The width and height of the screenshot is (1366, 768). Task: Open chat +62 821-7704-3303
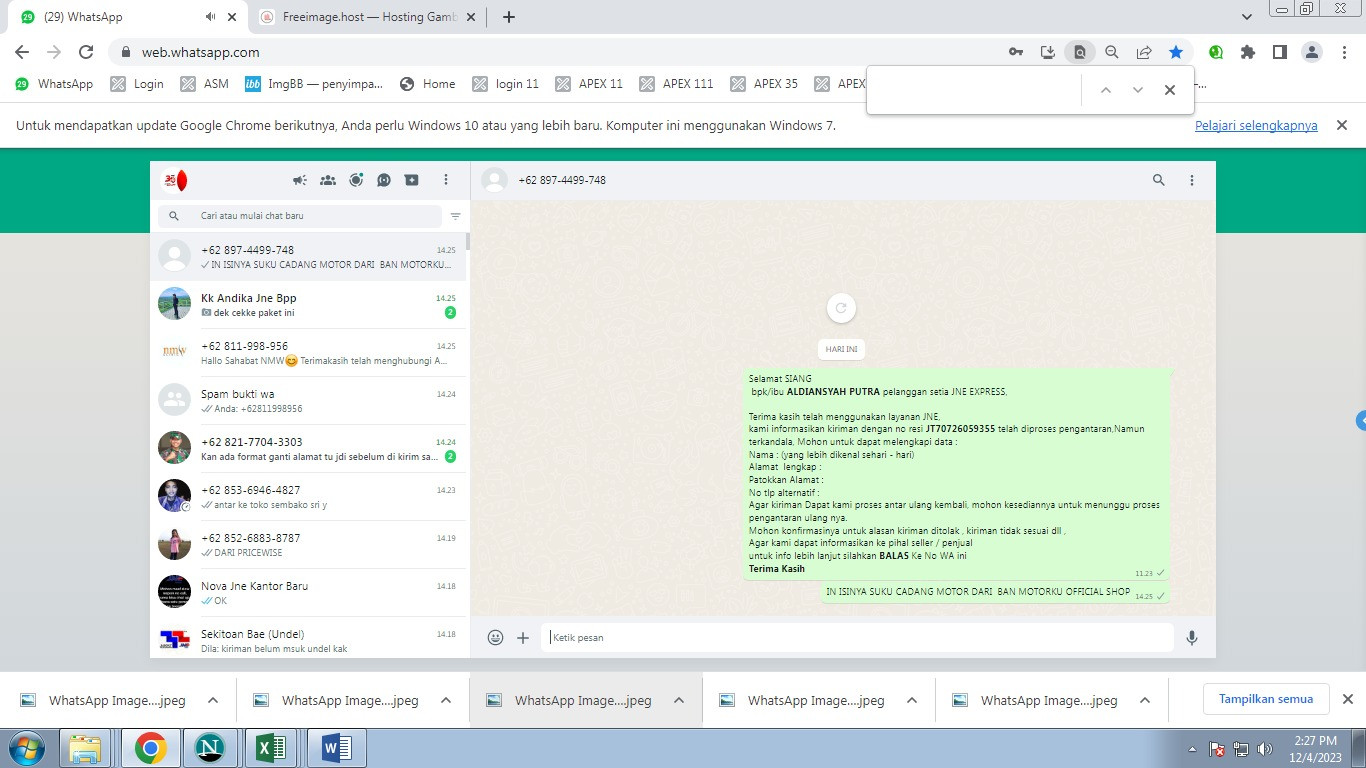[308, 448]
